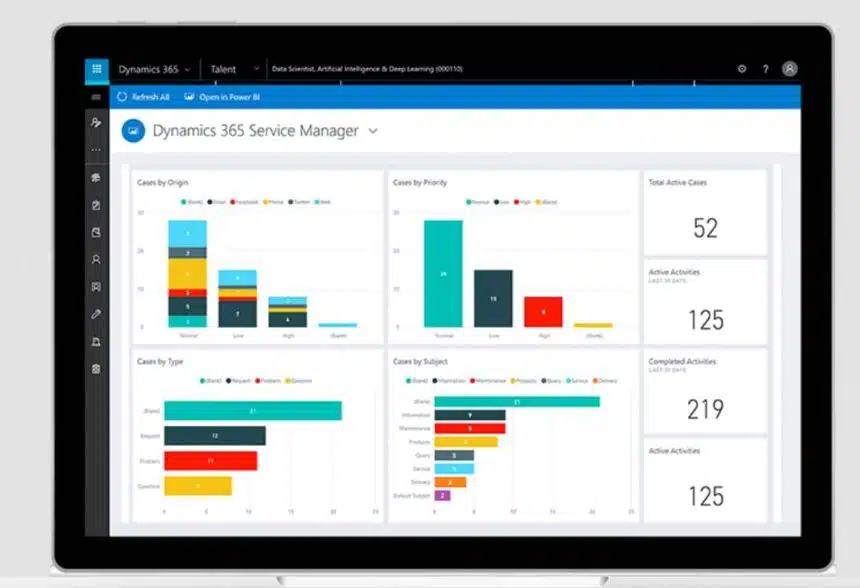
Task: Open the dropdown next to Dynamics 365 Service Manager
Action: [x=372, y=131]
